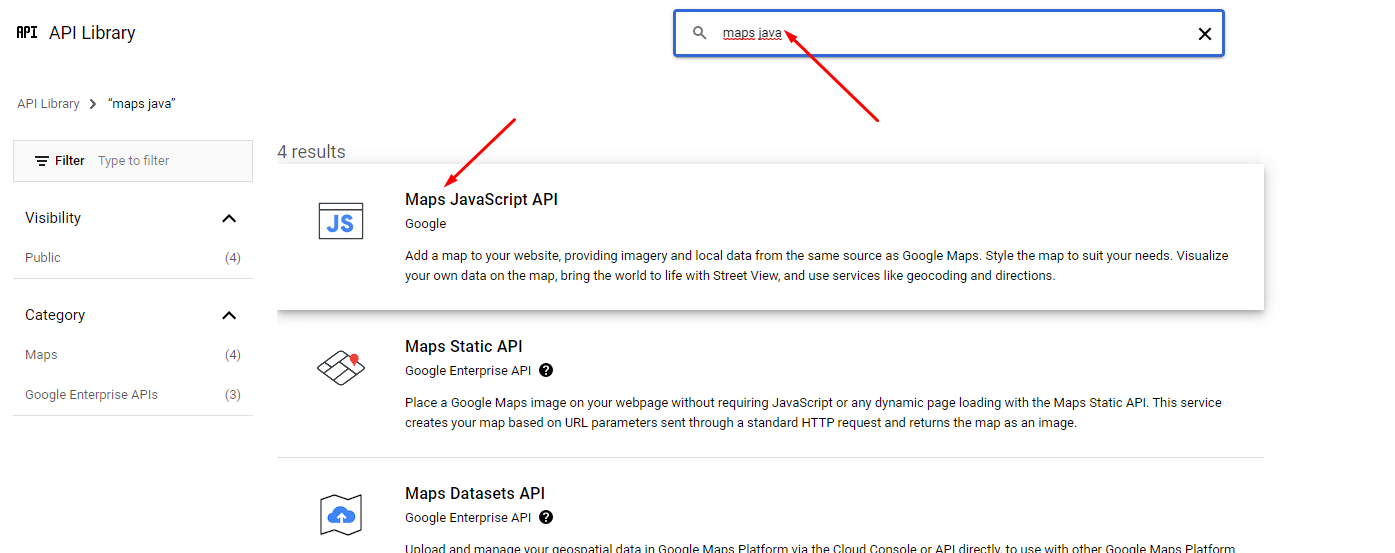Click the Category section heading
The image size is (1395, 553).
click(55, 315)
